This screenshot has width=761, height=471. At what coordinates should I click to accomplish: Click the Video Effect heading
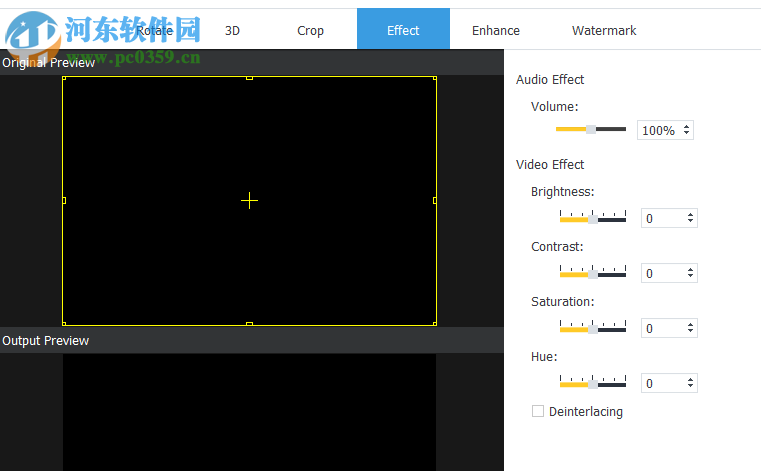pos(550,165)
